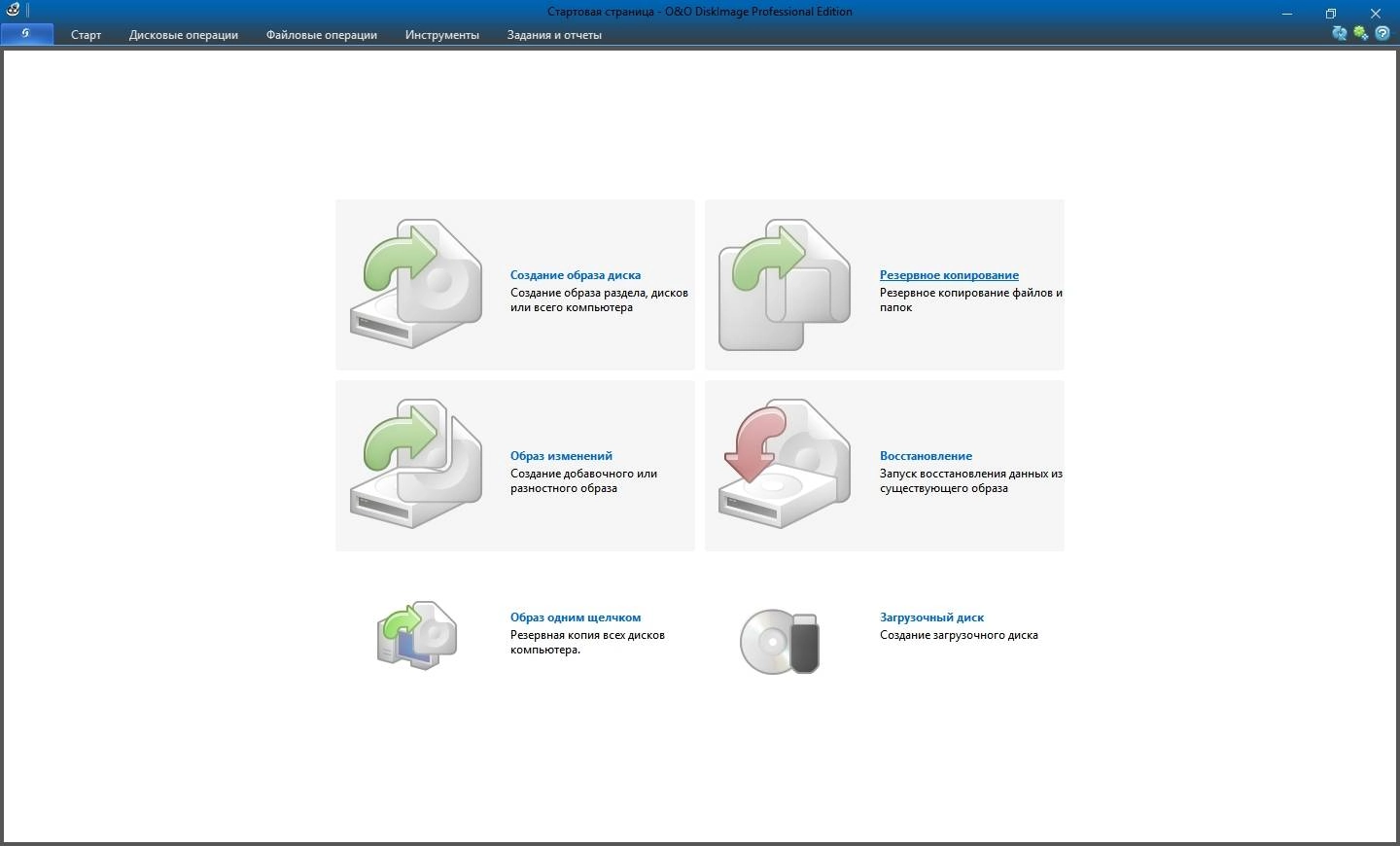
Task: Click the disk image creation drive icon
Action: pos(416,284)
